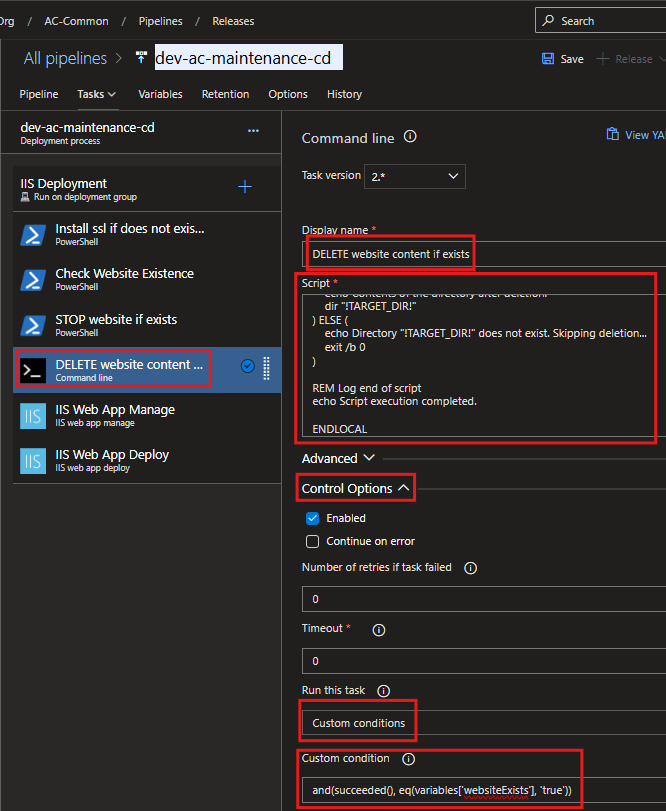Image resolution: width=666 pixels, height=811 pixels.
Task: Expand the Advanced section
Action: (338, 458)
